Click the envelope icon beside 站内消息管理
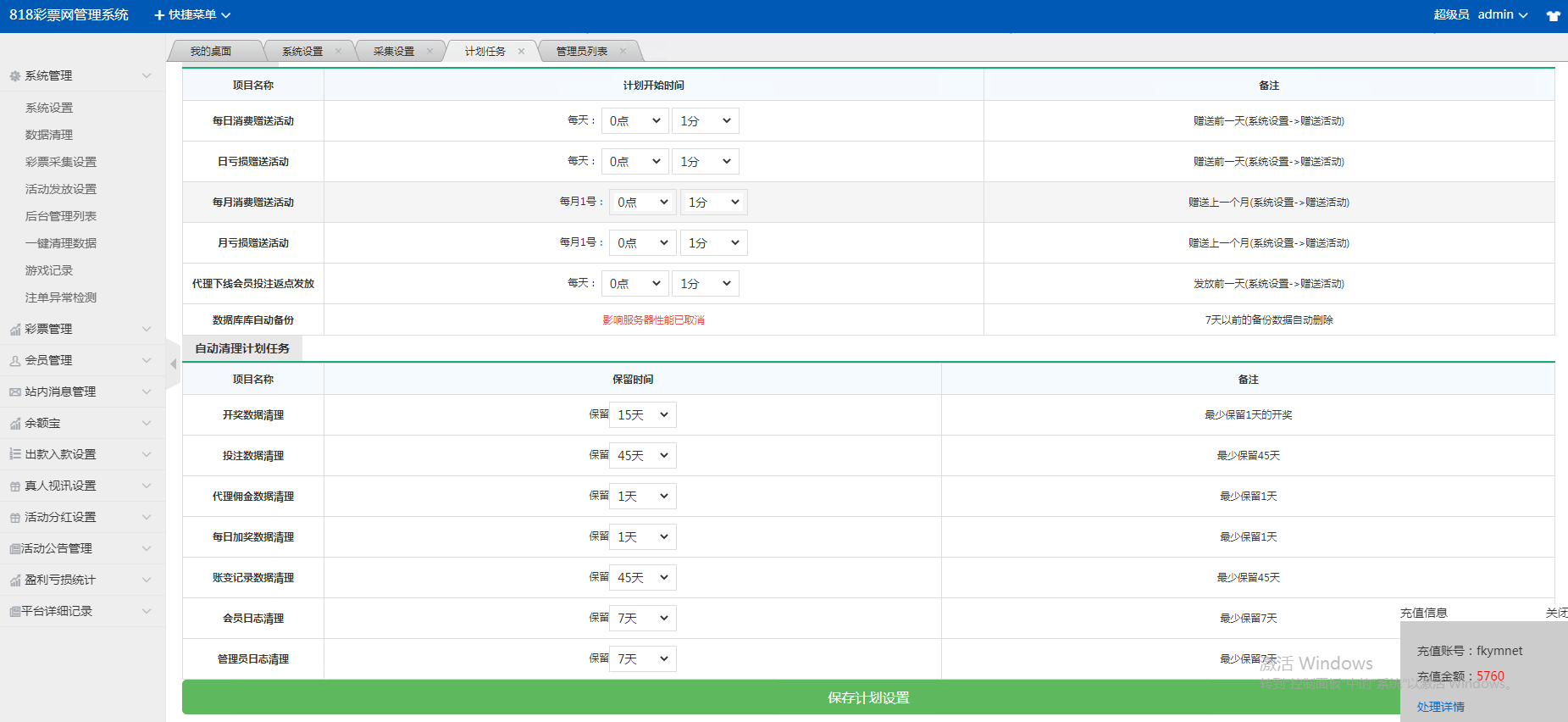The image size is (1568, 722). coord(14,392)
